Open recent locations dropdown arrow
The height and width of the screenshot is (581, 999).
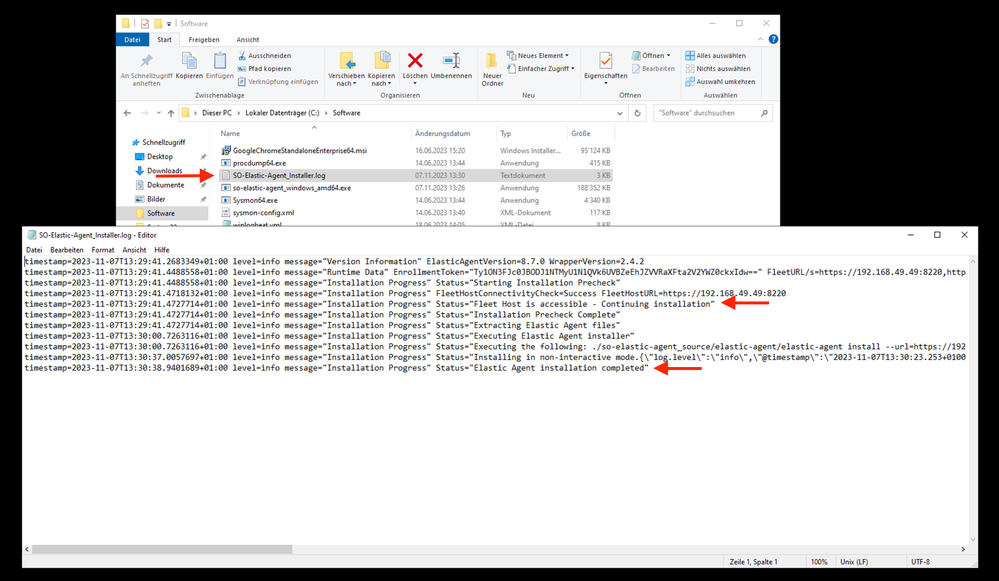[159, 113]
